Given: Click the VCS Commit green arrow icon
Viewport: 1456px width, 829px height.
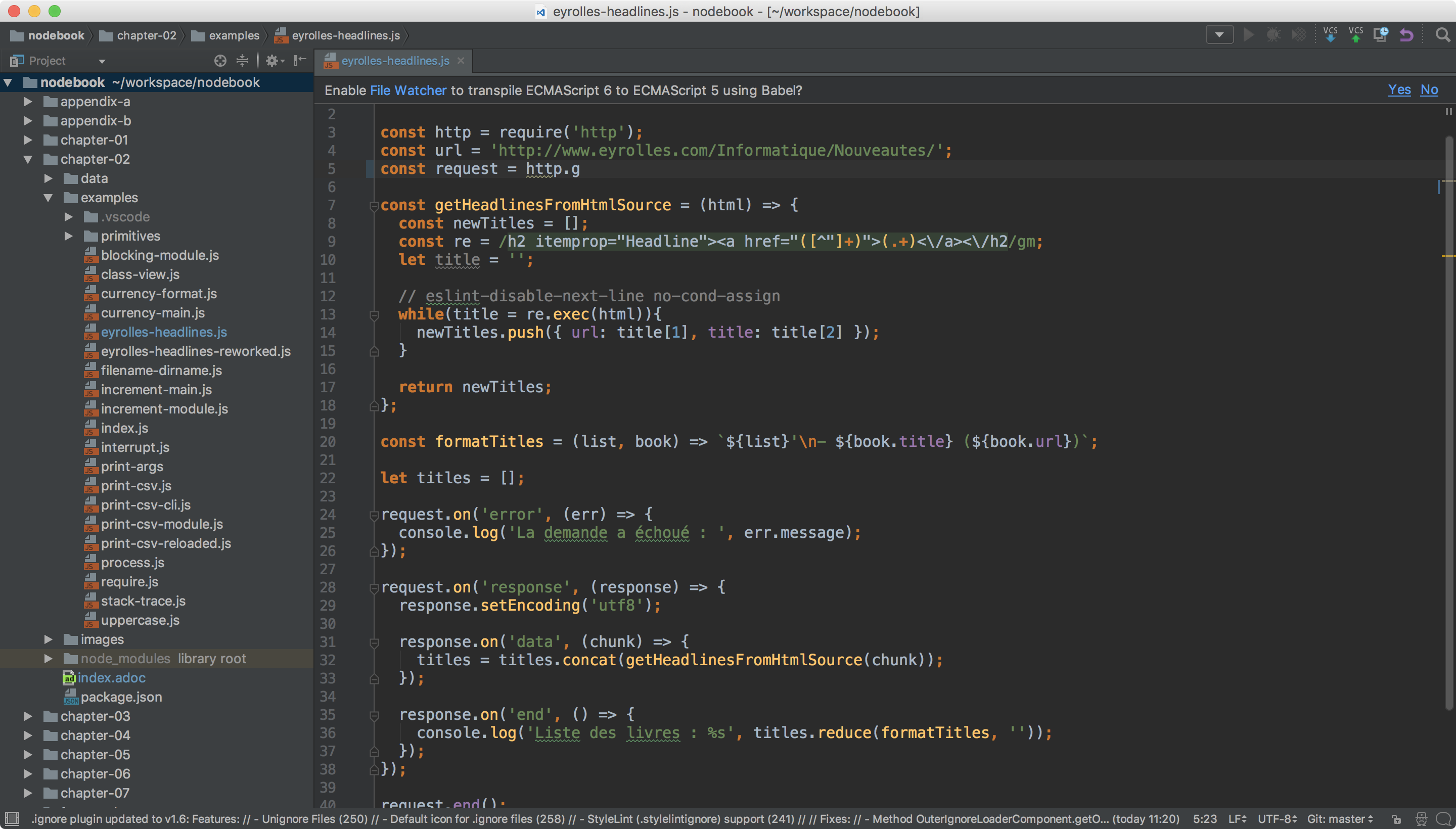Looking at the screenshot, I should (x=1356, y=35).
